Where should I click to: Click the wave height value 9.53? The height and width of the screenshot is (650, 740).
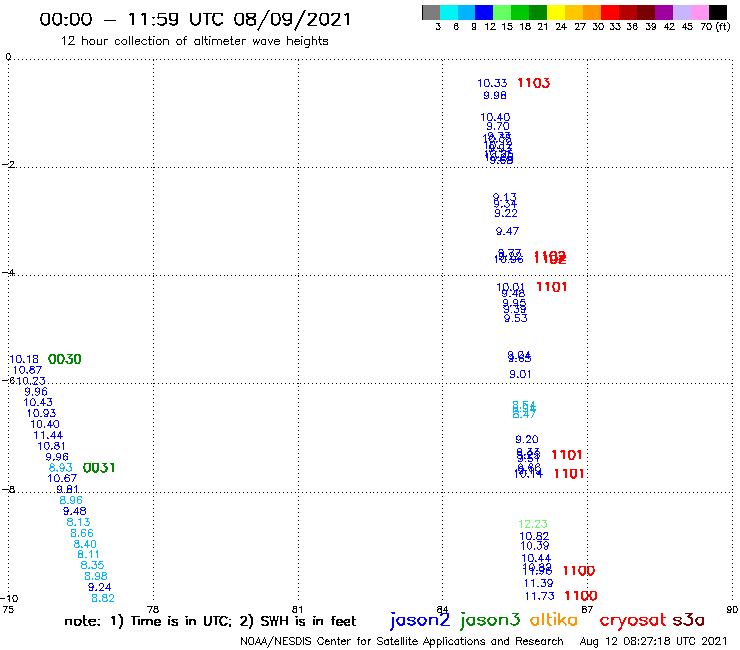pos(516,319)
